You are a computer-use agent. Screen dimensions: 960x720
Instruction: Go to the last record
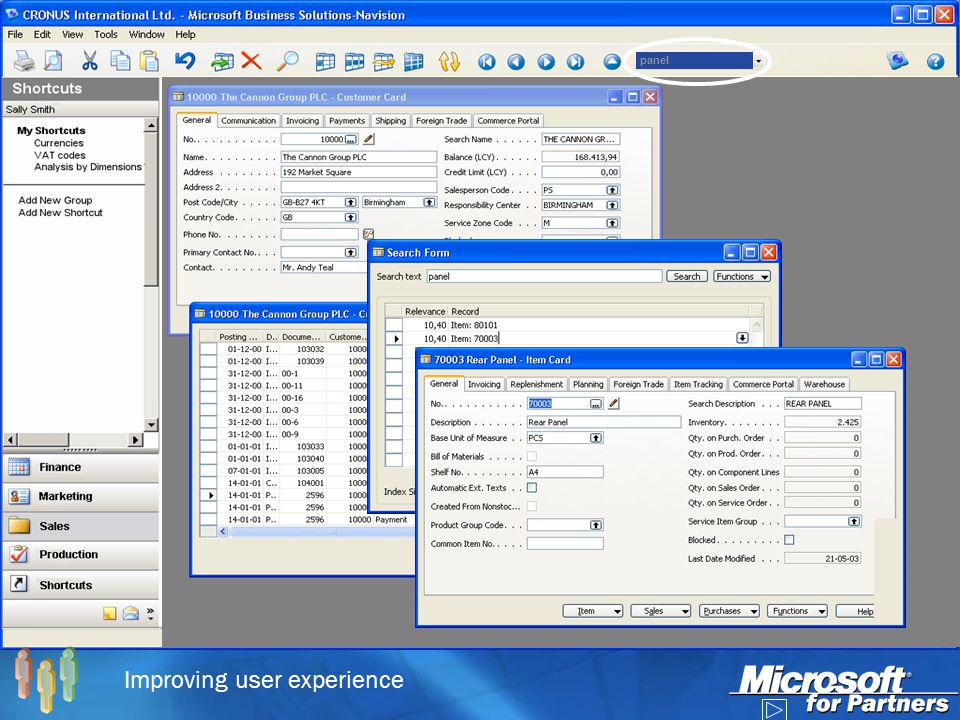tap(576, 62)
